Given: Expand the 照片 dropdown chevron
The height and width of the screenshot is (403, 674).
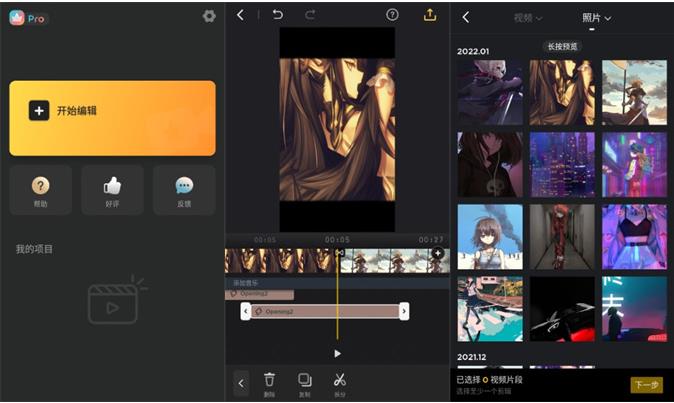Looking at the screenshot, I should [608, 18].
